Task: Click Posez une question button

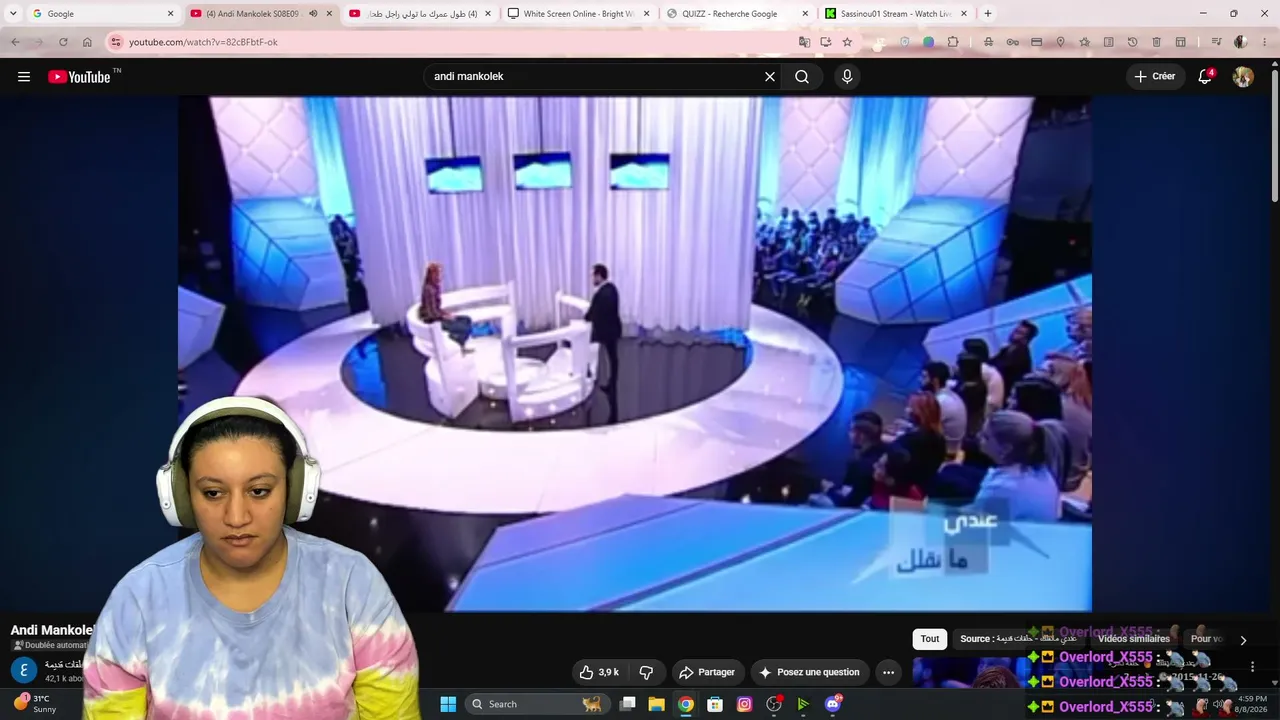Action: (810, 672)
